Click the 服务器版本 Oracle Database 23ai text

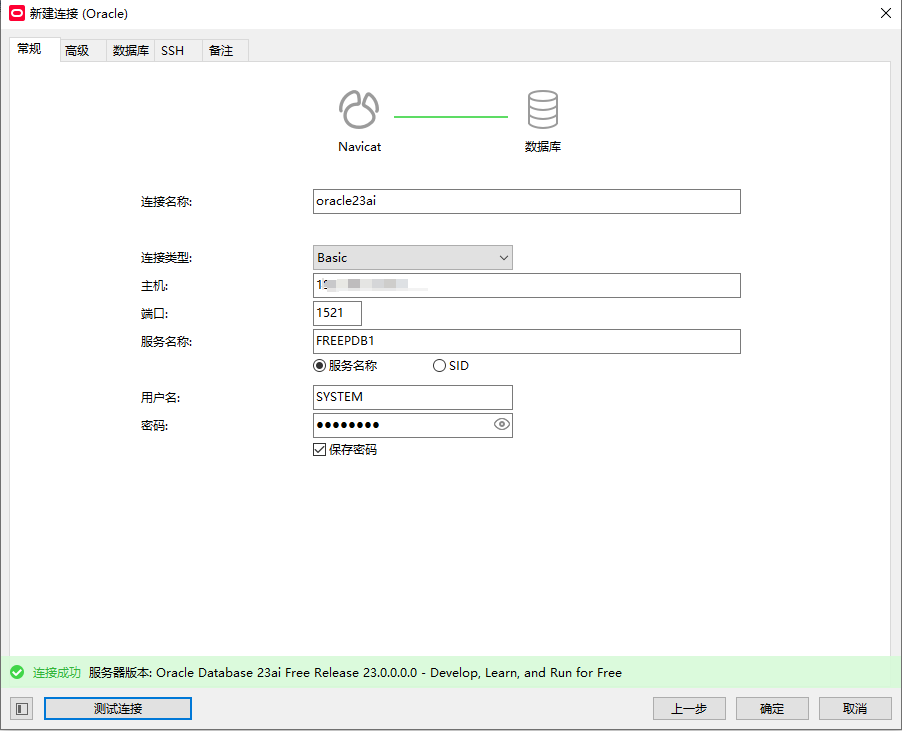(x=355, y=672)
